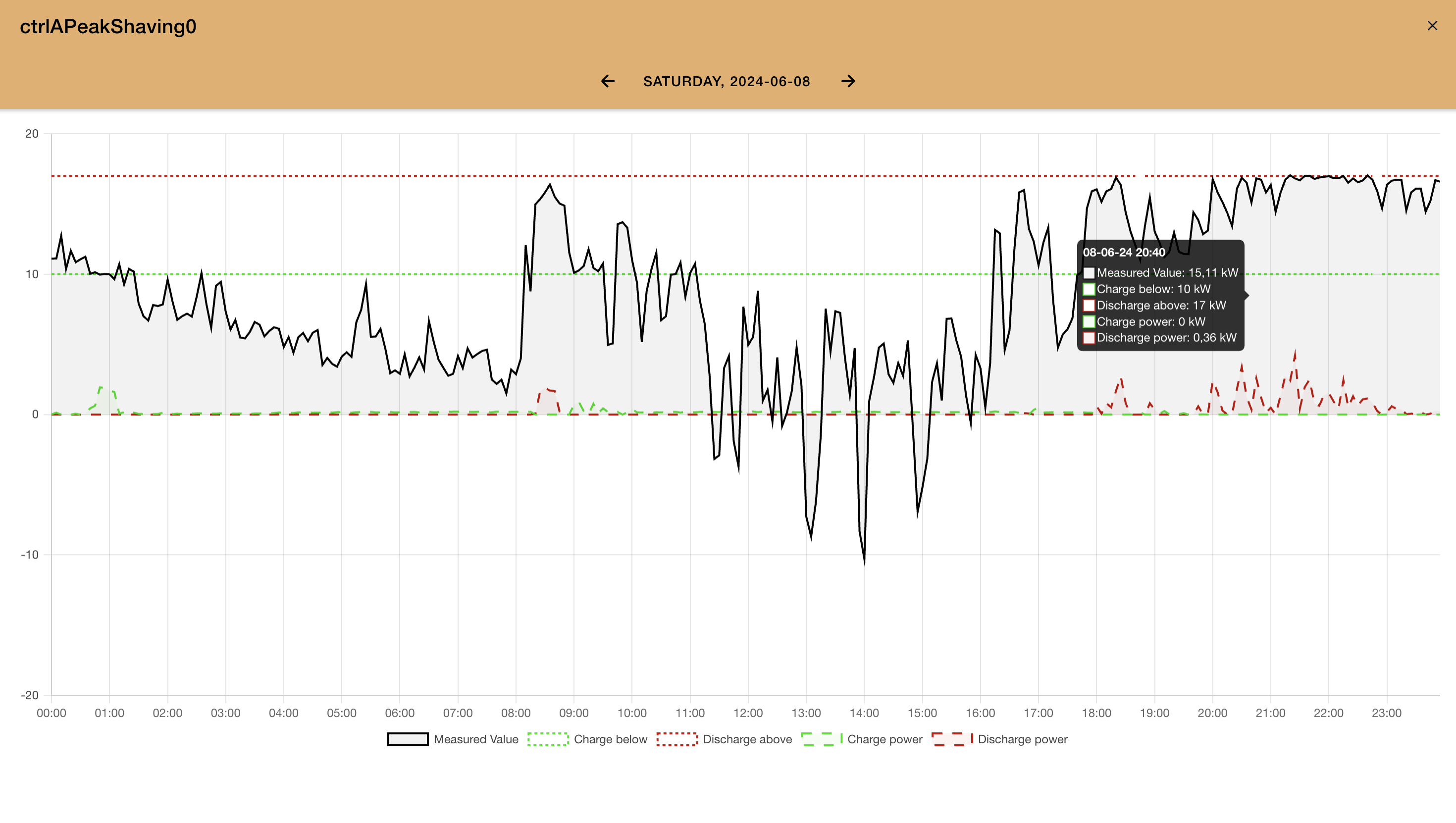
Task: Click the Measured Value grey legend swatch
Action: 408,739
